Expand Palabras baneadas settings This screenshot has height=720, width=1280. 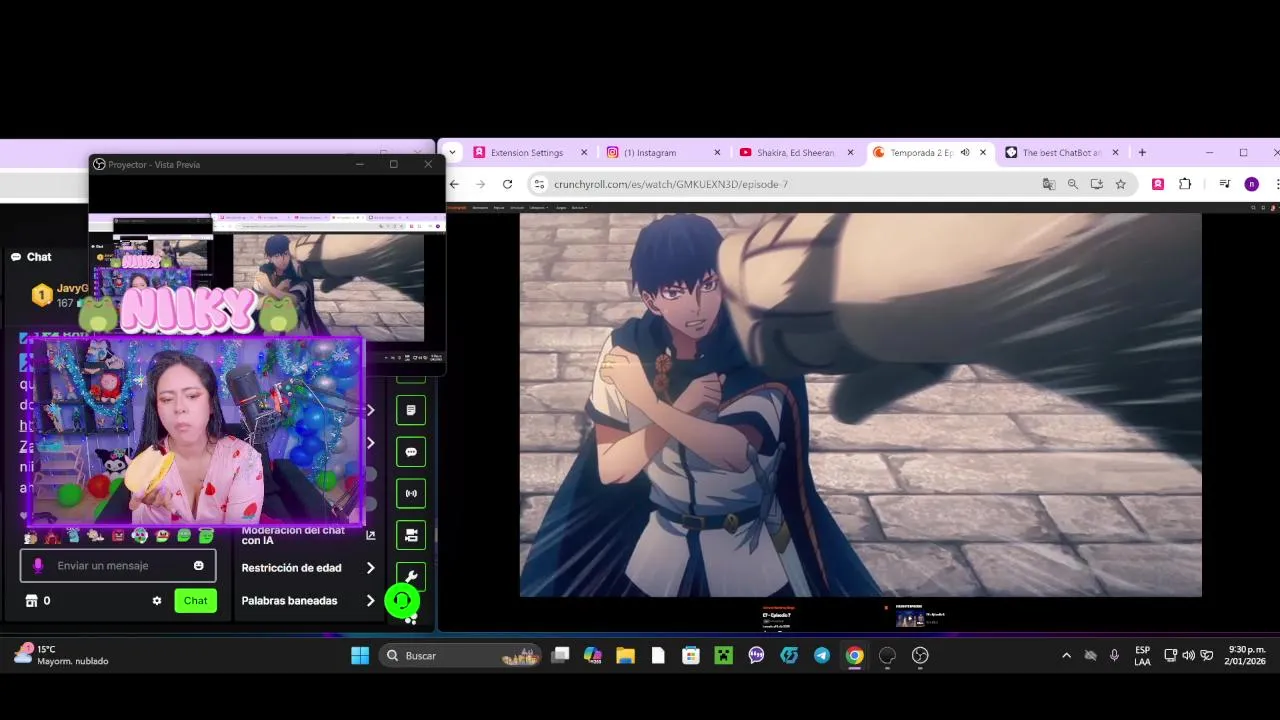(x=370, y=601)
